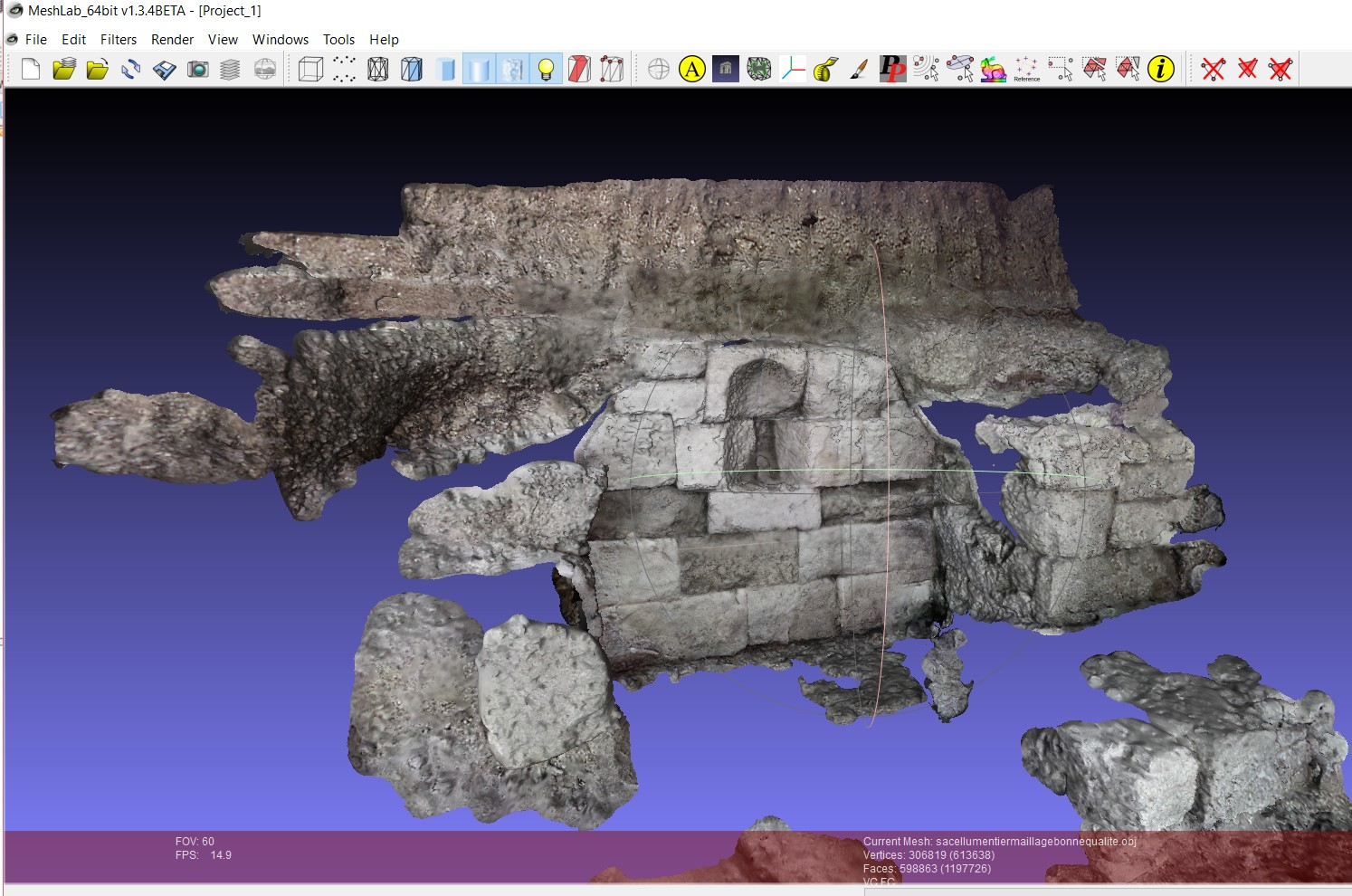1352x896 pixels.
Task: Save a snapshot with the camera icon
Action: (x=197, y=69)
